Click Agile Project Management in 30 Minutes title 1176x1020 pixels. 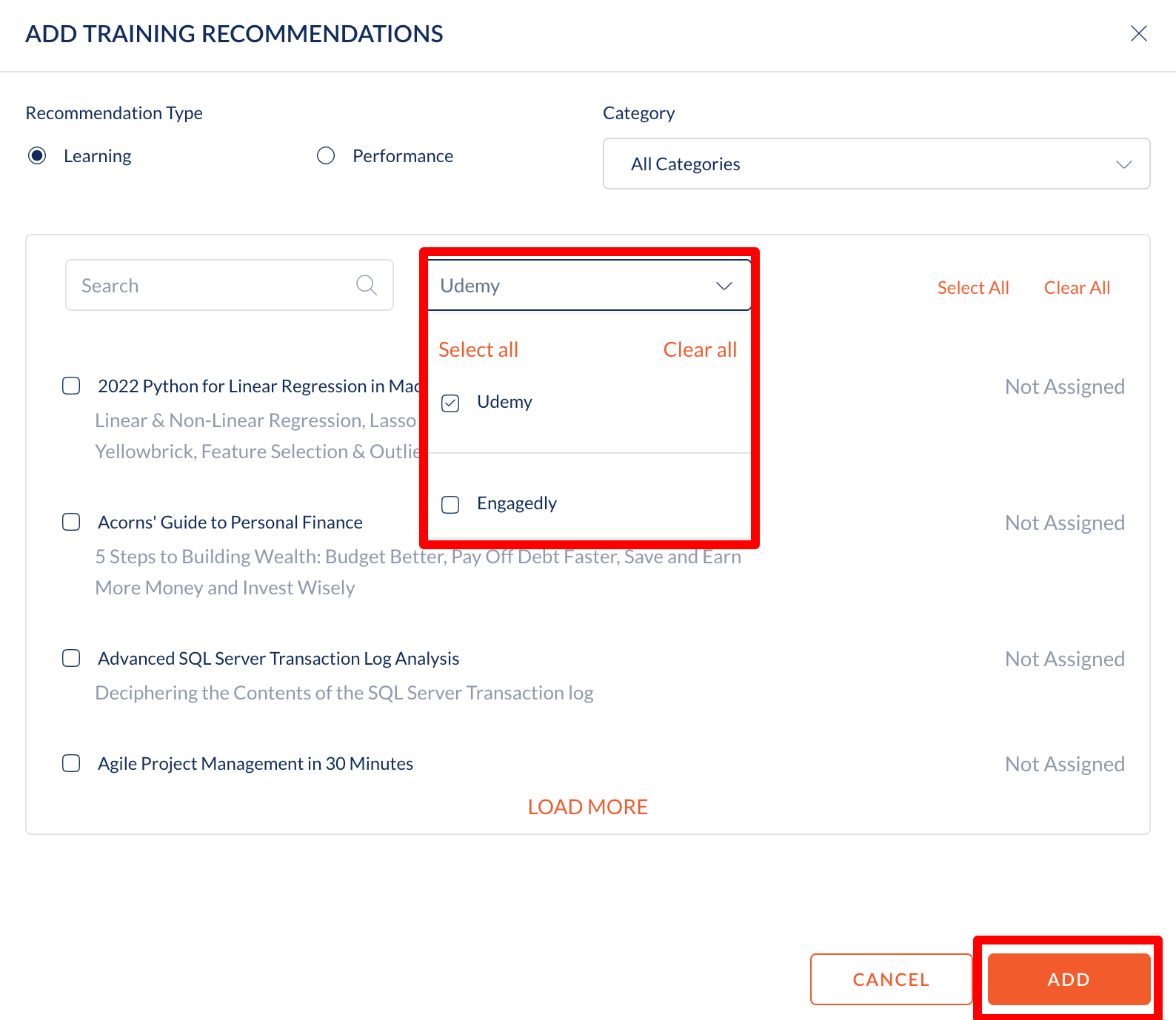tap(255, 763)
